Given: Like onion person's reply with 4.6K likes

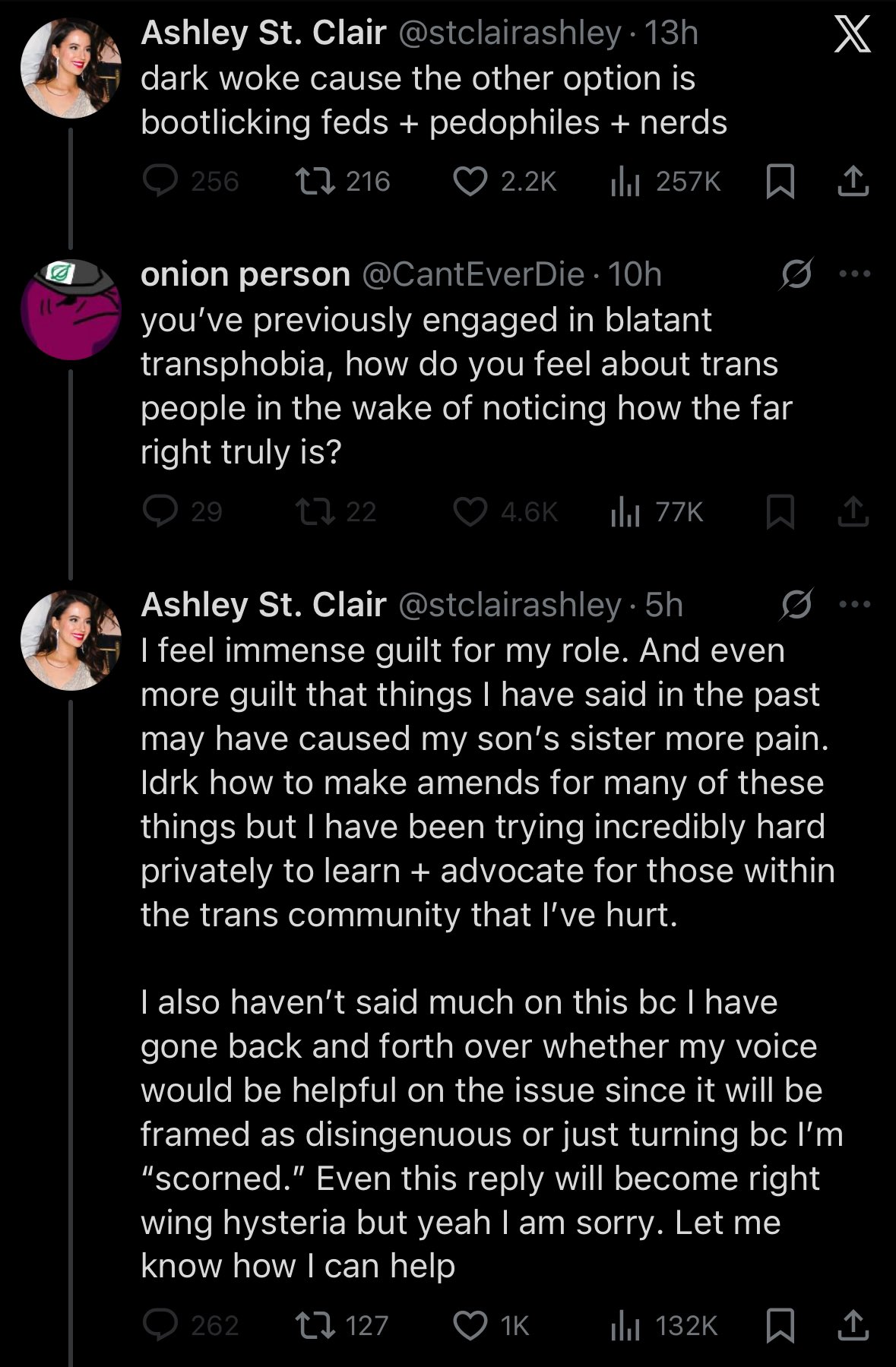Looking at the screenshot, I should pyautogui.click(x=470, y=512).
